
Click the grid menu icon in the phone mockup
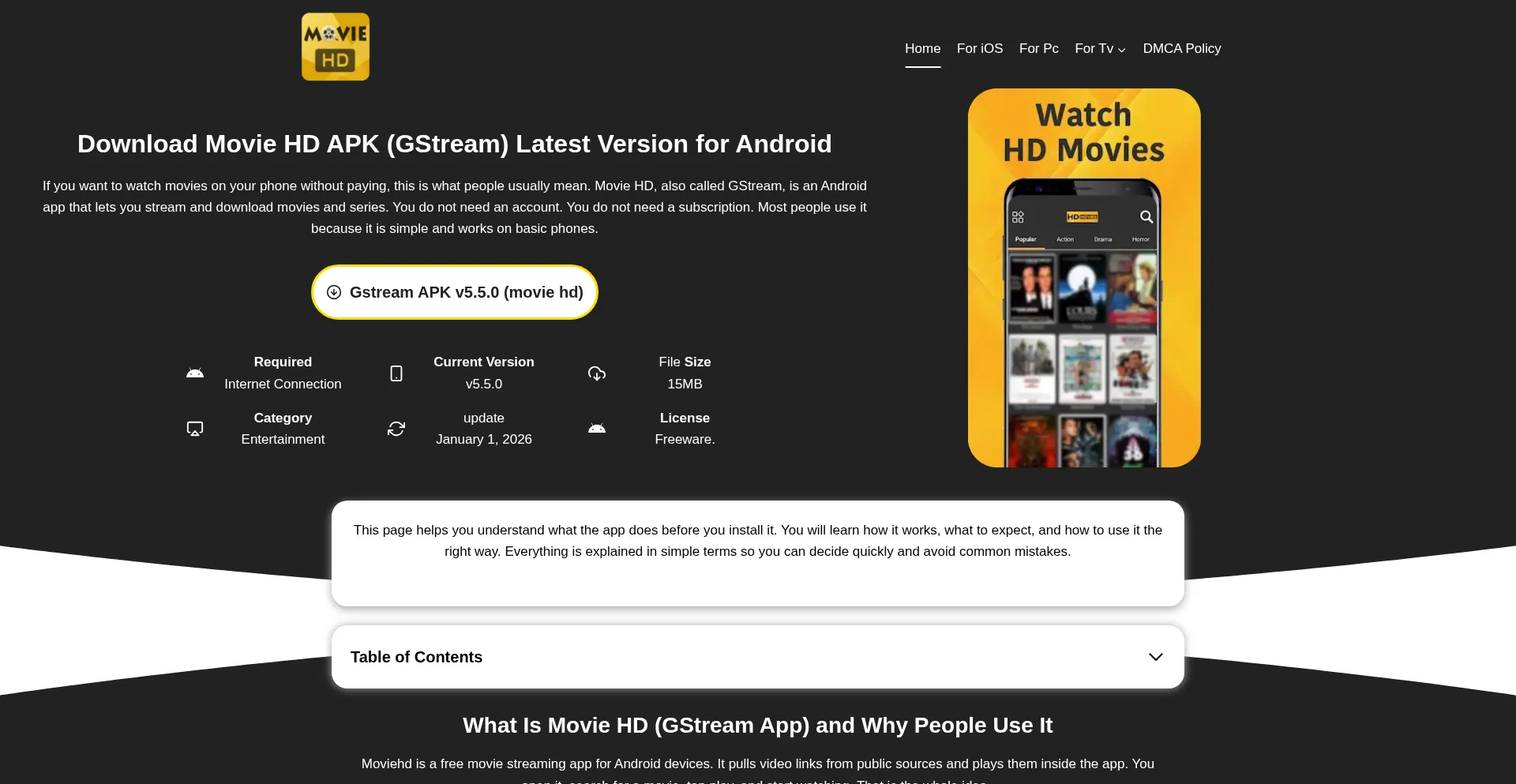coord(1019,216)
